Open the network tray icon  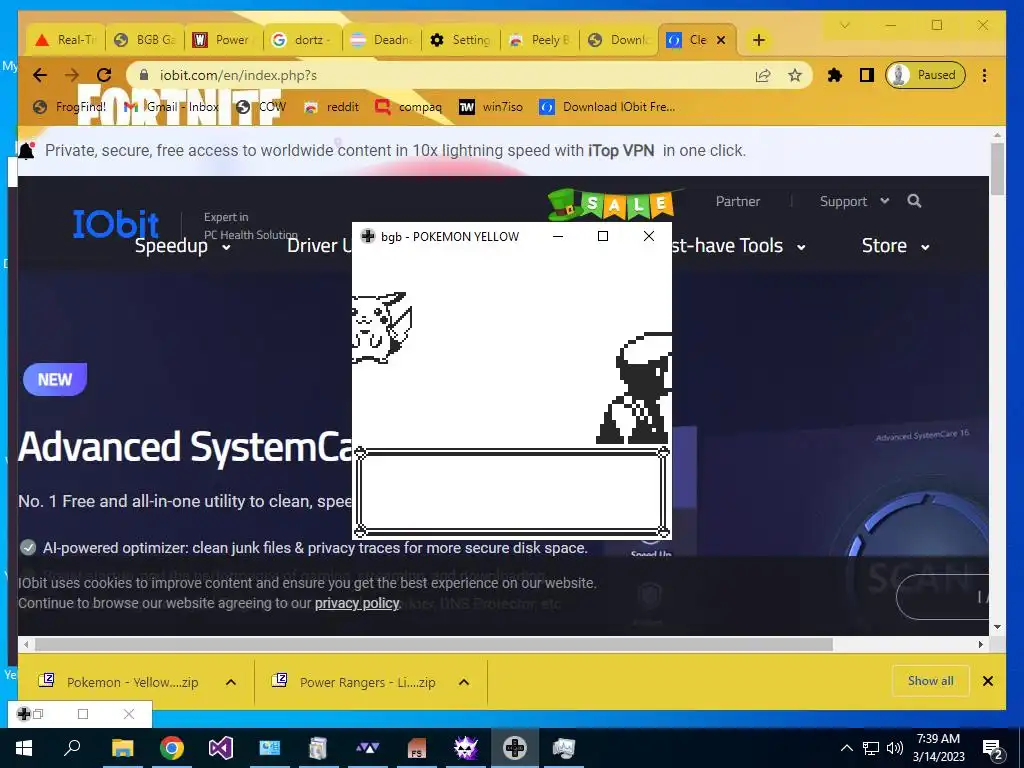pos(871,748)
